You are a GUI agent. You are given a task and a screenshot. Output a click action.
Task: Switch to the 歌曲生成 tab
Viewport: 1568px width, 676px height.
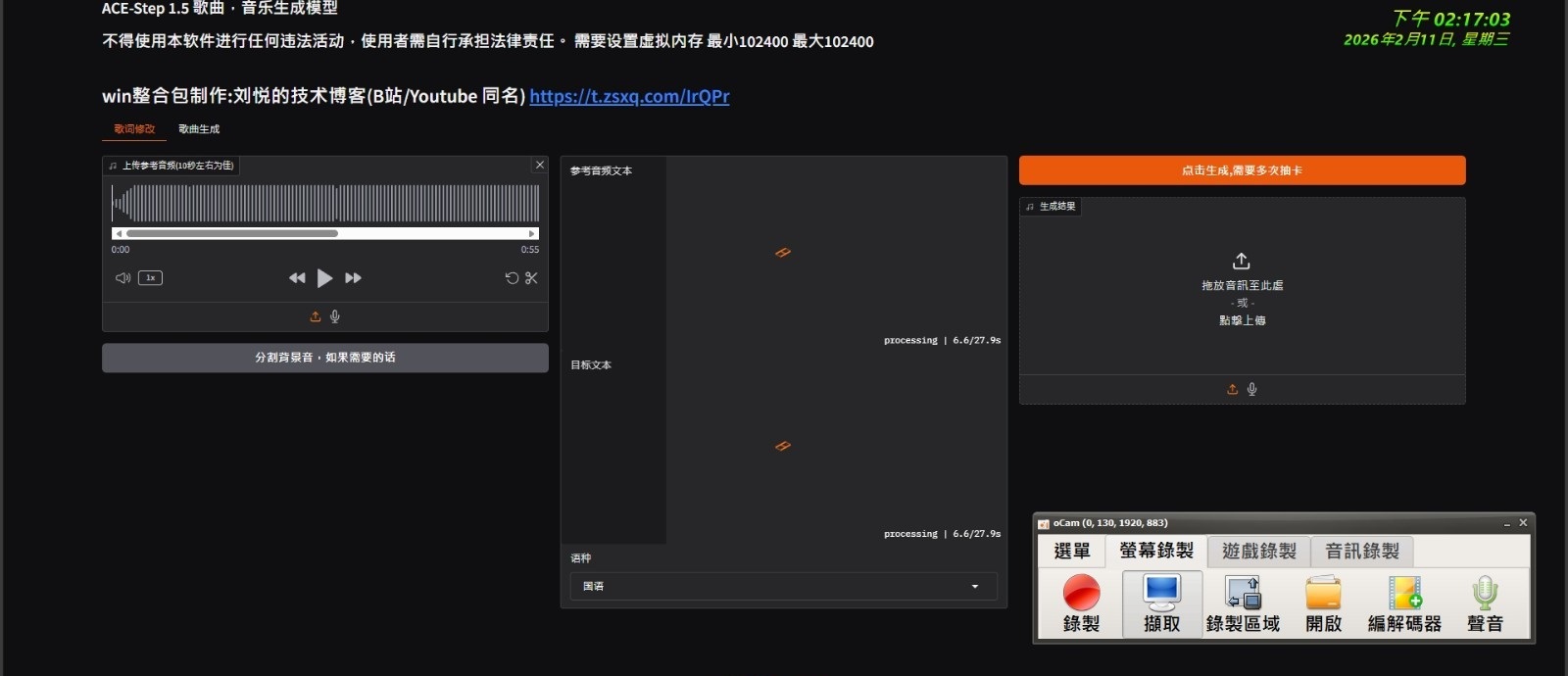pyautogui.click(x=199, y=129)
